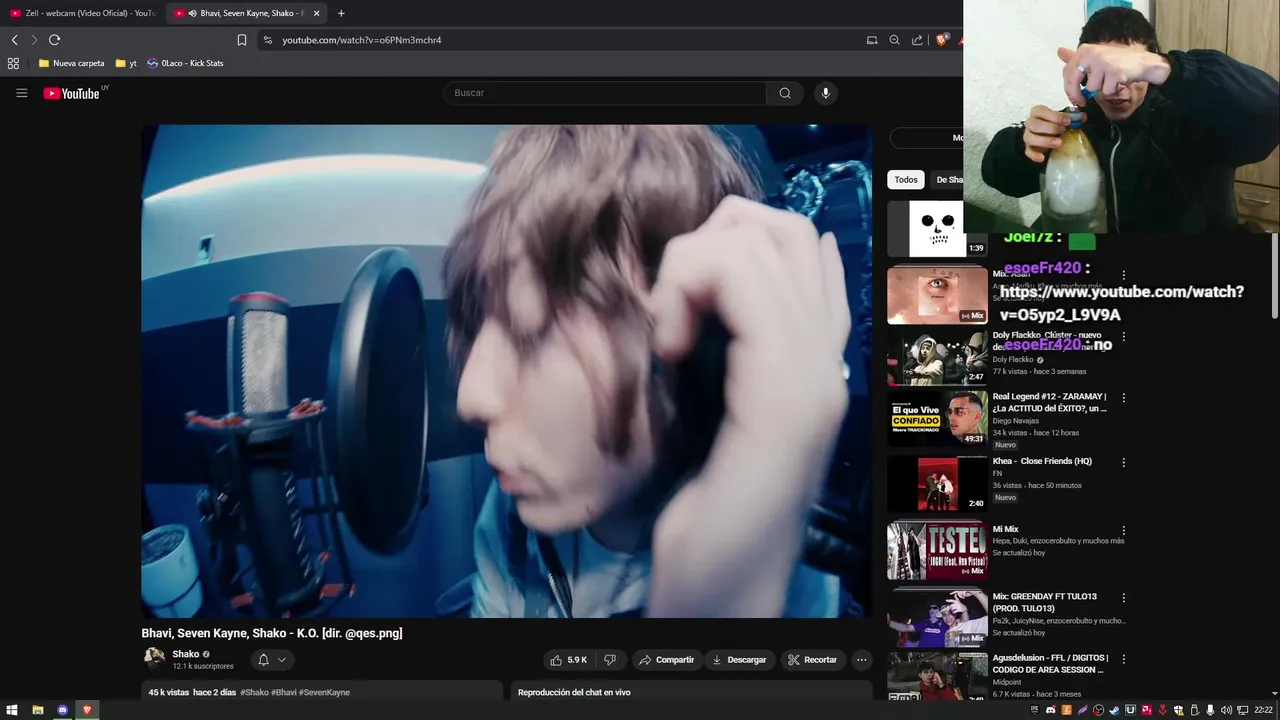Open the Nueva carpeta bookmark folder
1280x720 pixels.
click(71, 63)
